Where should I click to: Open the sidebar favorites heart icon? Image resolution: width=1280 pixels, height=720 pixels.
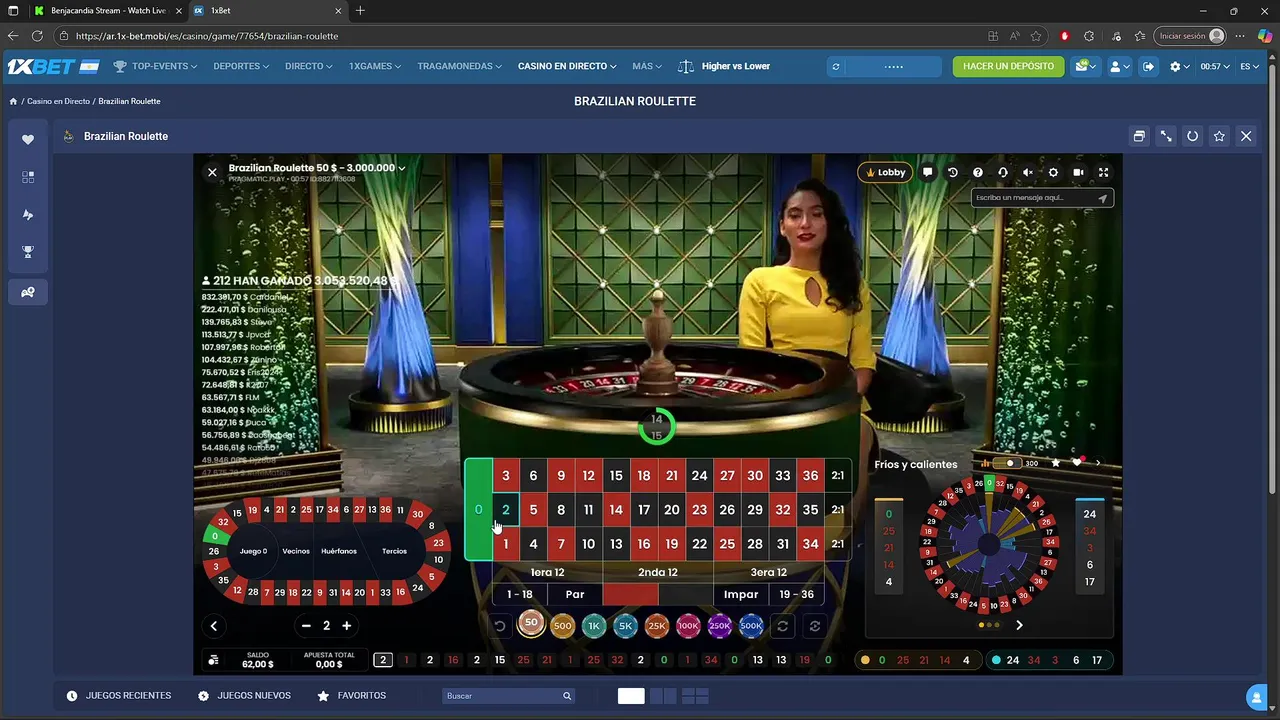coord(28,140)
